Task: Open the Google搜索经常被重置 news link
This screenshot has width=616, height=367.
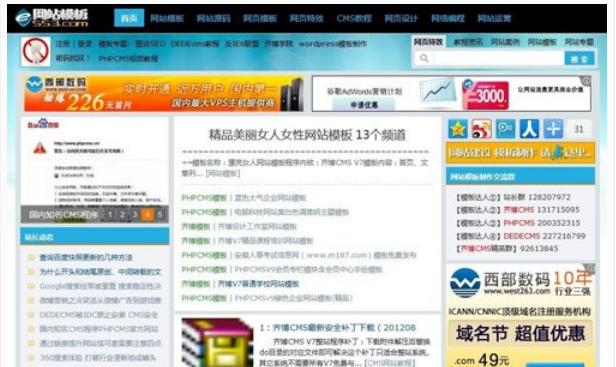Action: point(100,286)
